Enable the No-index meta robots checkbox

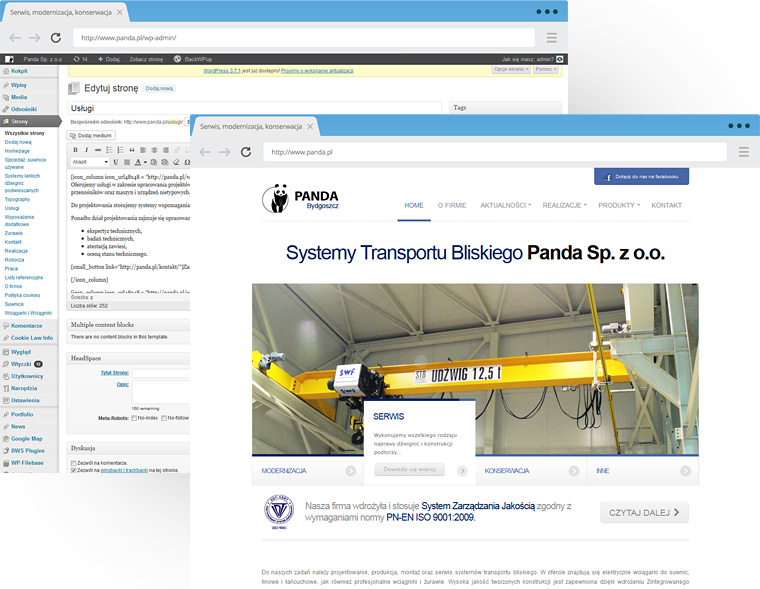pyautogui.click(x=135, y=418)
